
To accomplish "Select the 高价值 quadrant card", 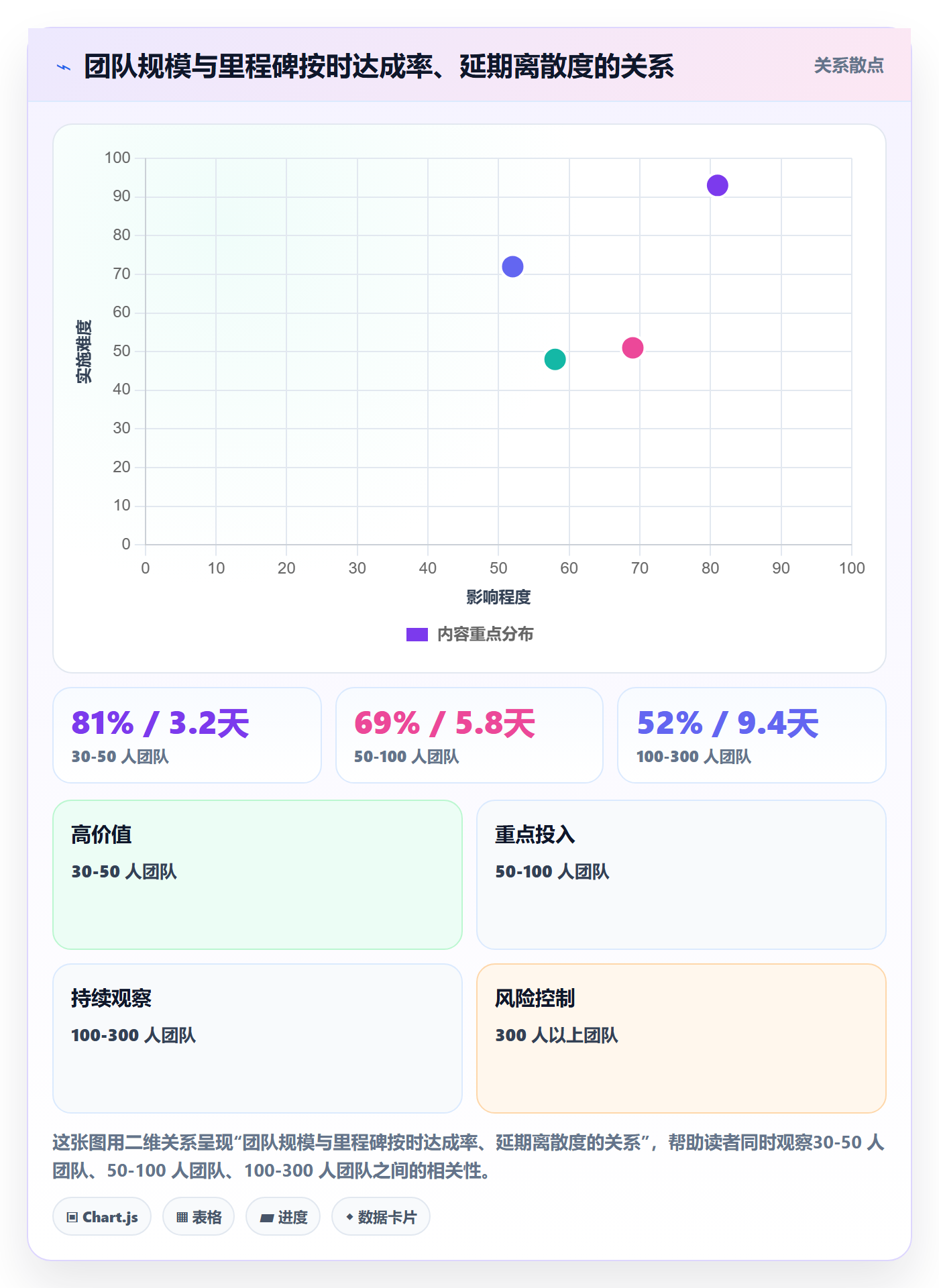I will 258,875.
